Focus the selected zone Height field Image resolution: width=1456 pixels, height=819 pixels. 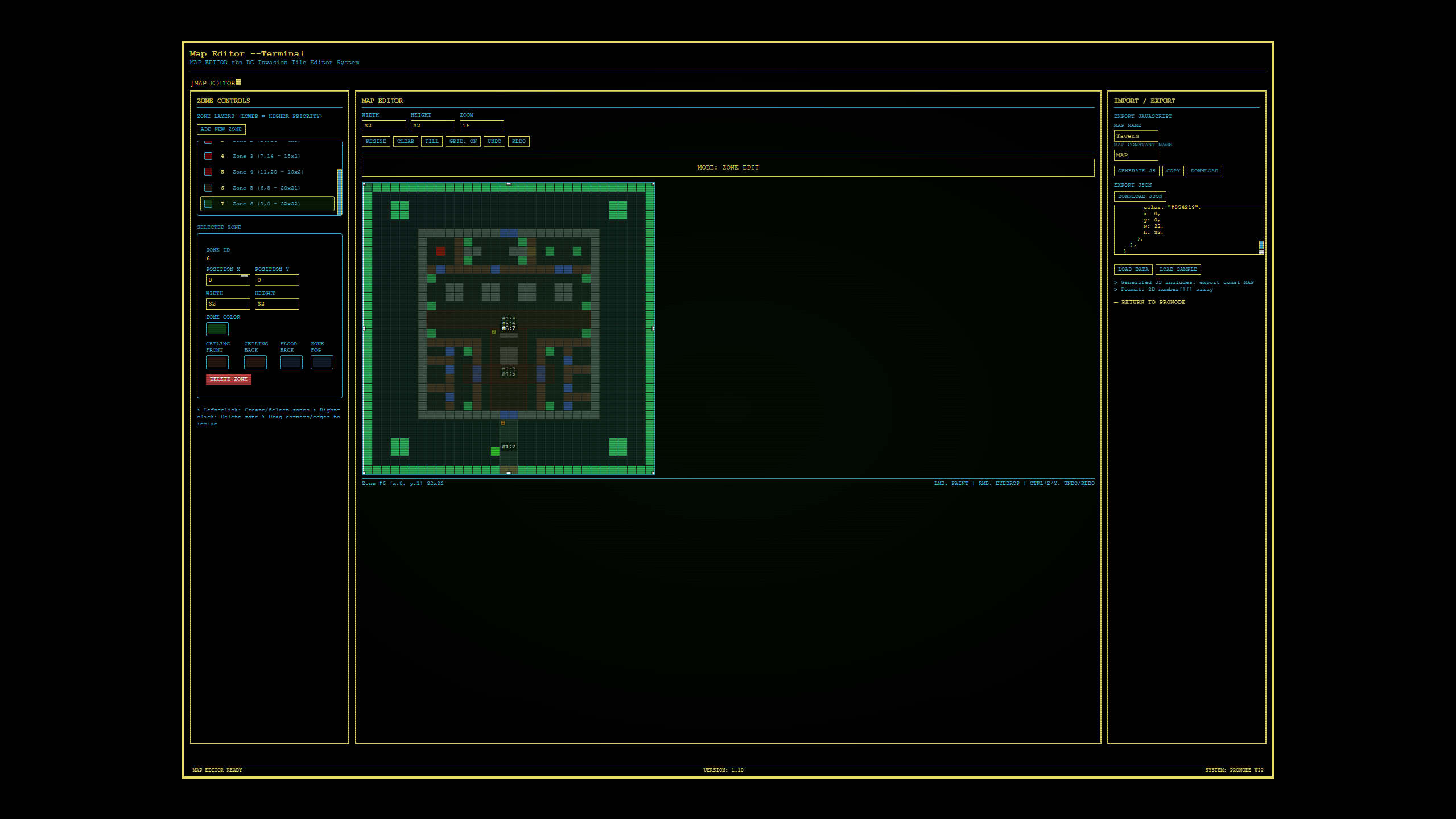(x=277, y=304)
